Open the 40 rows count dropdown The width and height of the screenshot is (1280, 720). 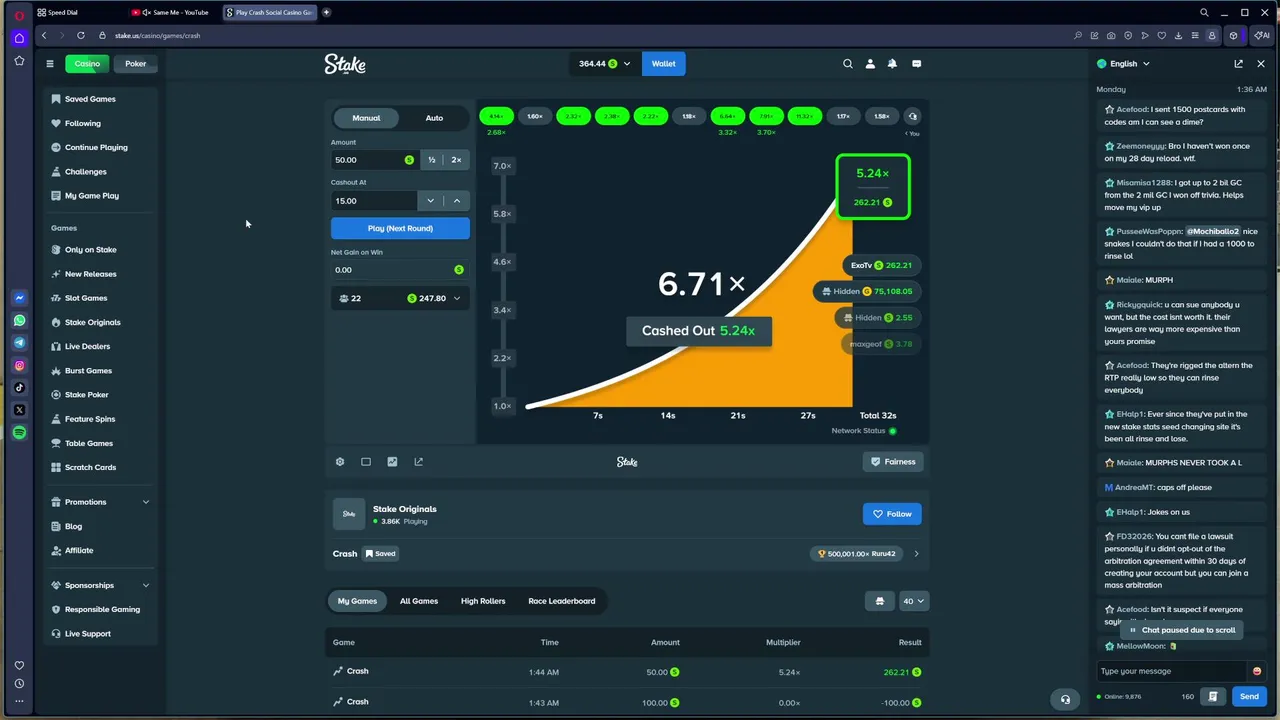pyautogui.click(x=914, y=601)
